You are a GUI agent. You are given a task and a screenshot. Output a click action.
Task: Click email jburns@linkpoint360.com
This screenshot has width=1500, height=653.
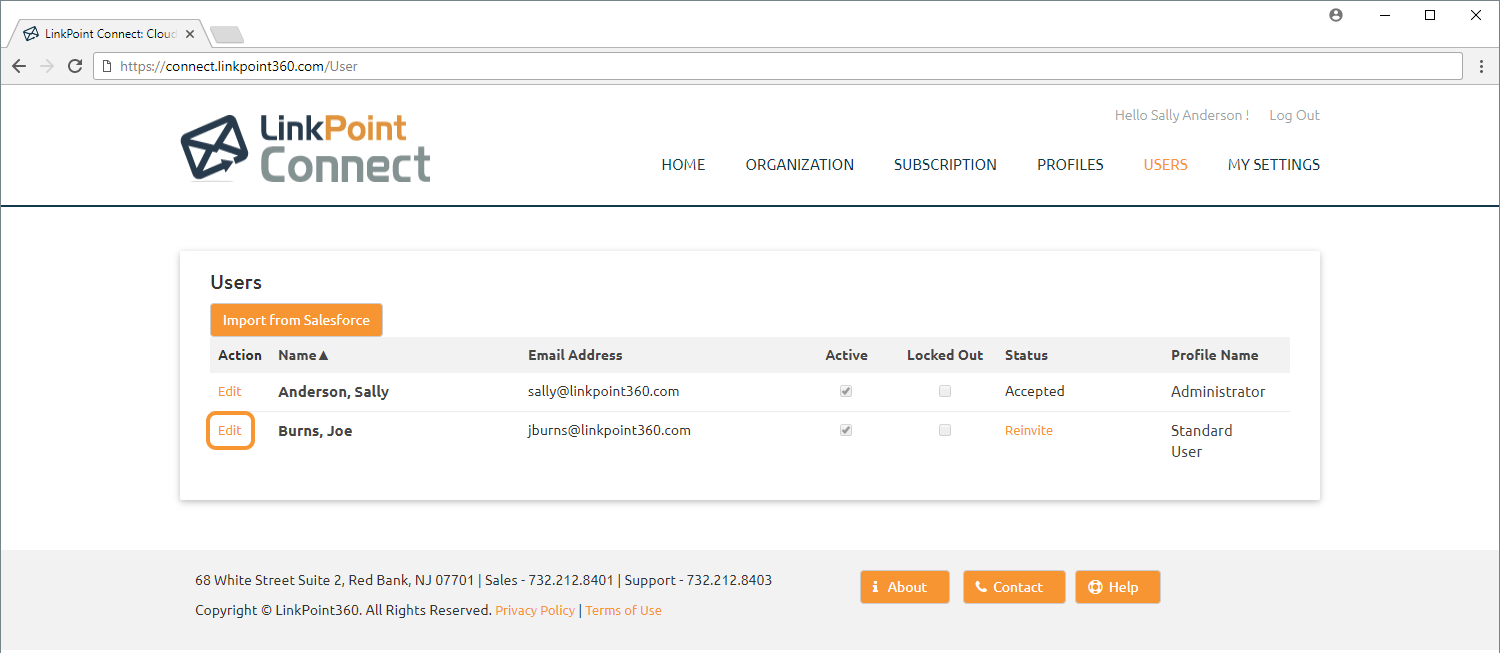point(609,431)
